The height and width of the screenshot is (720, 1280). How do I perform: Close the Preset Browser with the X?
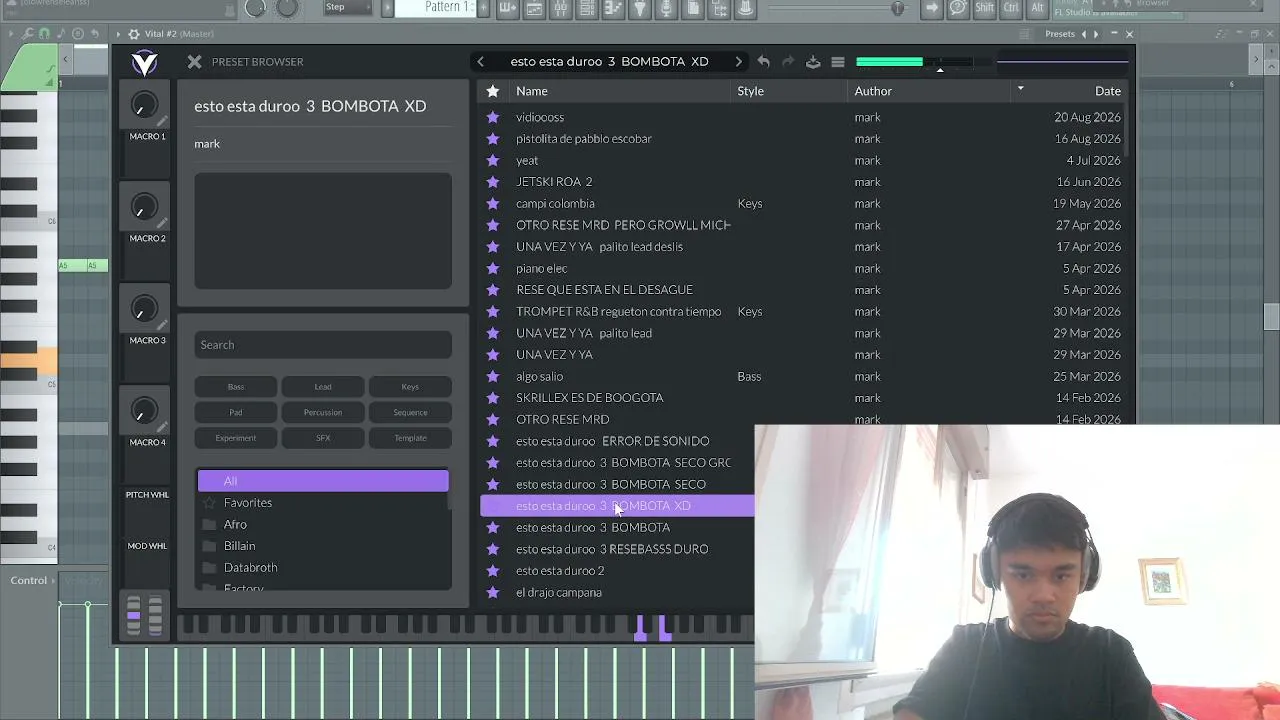point(194,62)
